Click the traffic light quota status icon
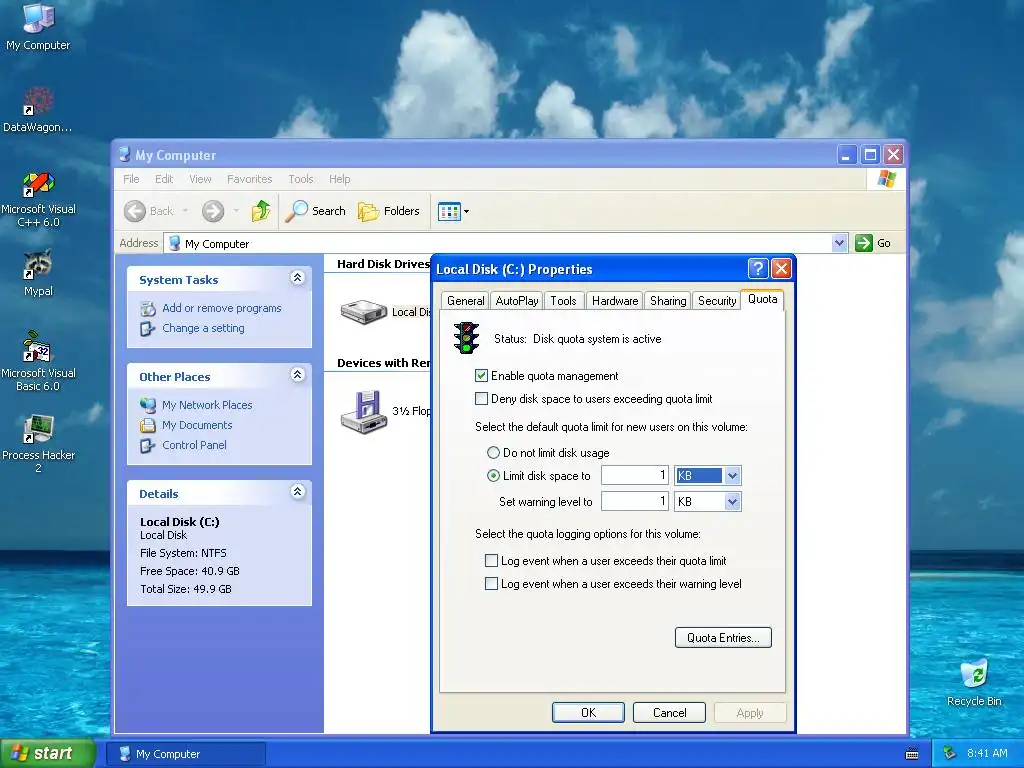Image resolution: width=1024 pixels, height=768 pixels. point(466,338)
